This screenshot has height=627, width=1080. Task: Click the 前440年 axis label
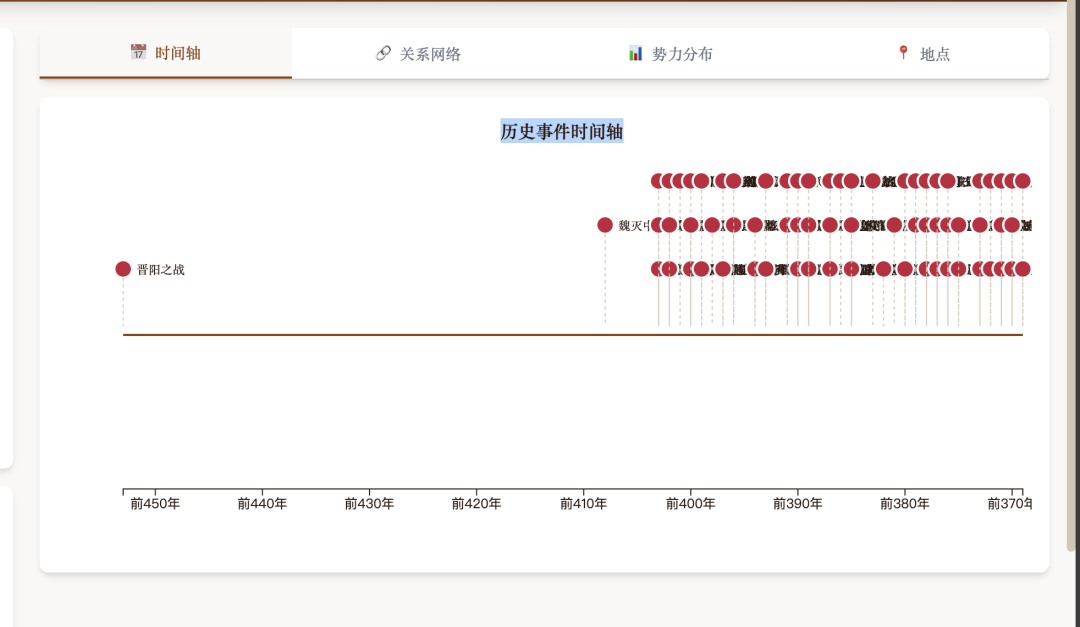pos(262,504)
